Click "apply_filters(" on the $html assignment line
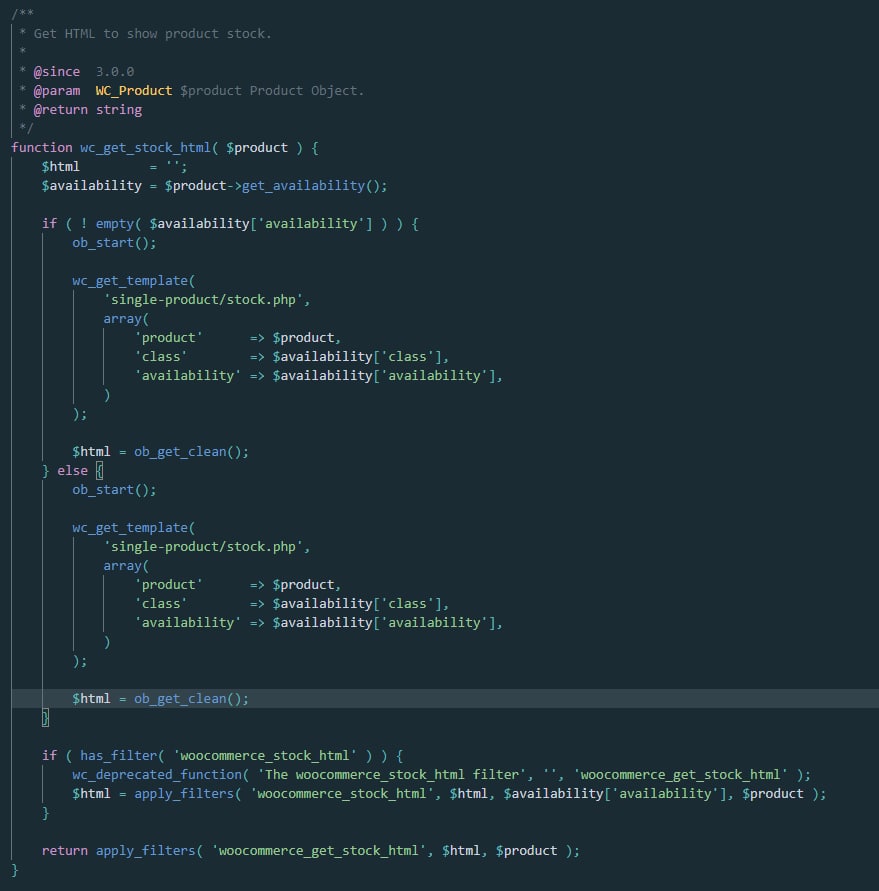This screenshot has width=879, height=891. coord(188,794)
